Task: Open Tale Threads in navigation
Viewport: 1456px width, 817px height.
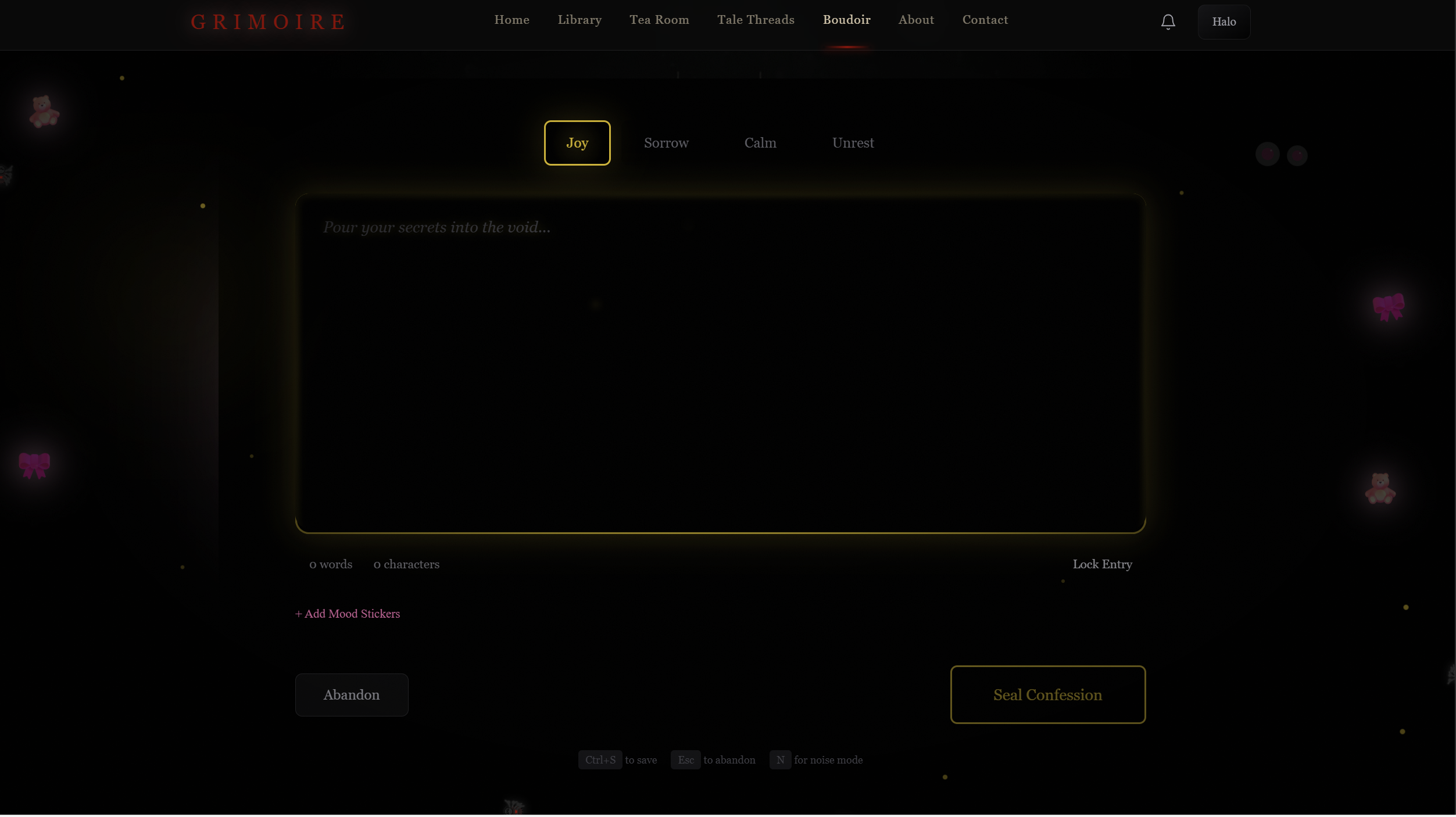Action: (756, 20)
